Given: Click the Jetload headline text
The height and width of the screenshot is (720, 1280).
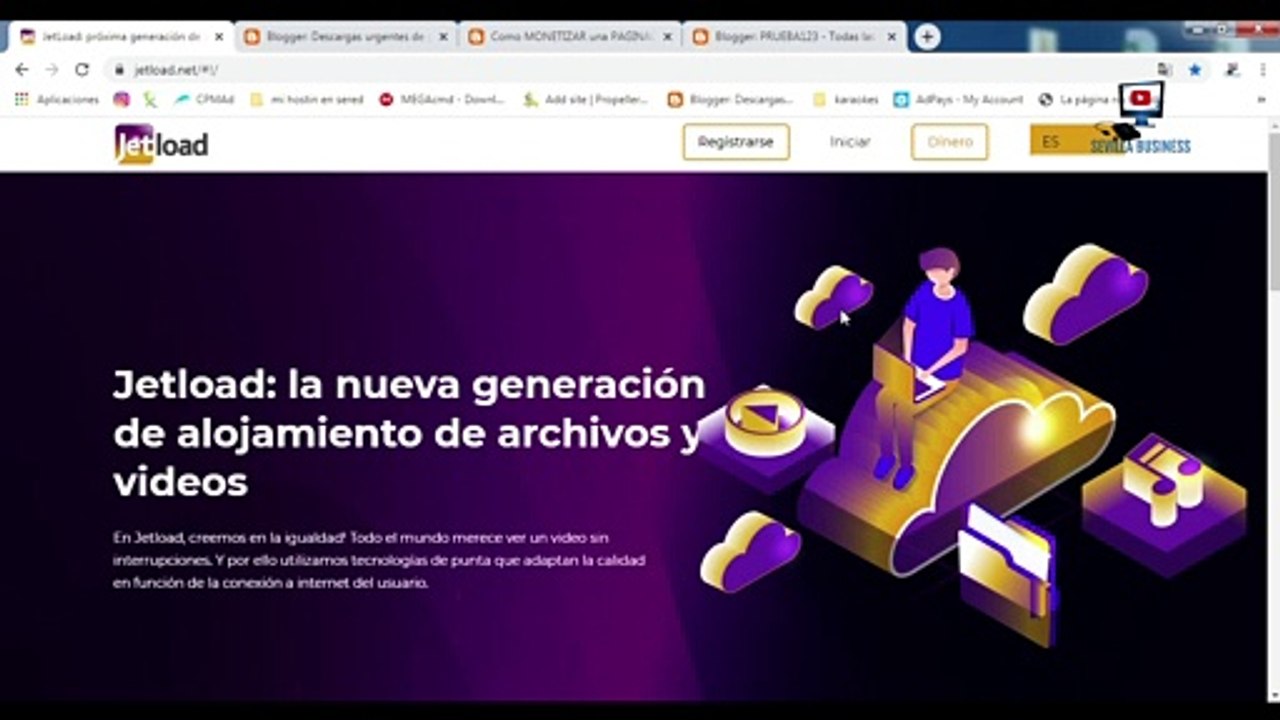Looking at the screenshot, I should pyautogui.click(x=410, y=433).
